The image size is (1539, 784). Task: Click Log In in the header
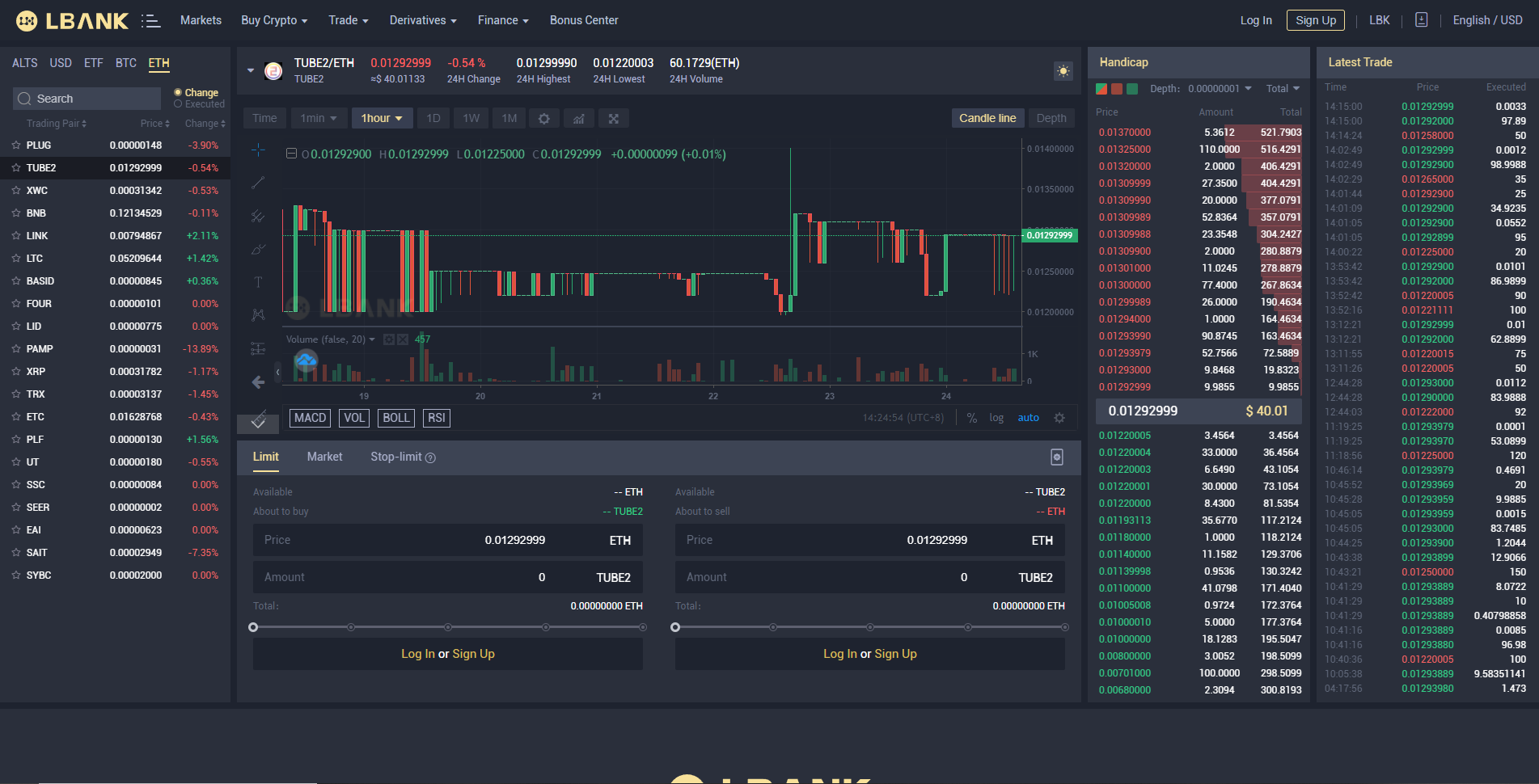click(x=1256, y=20)
